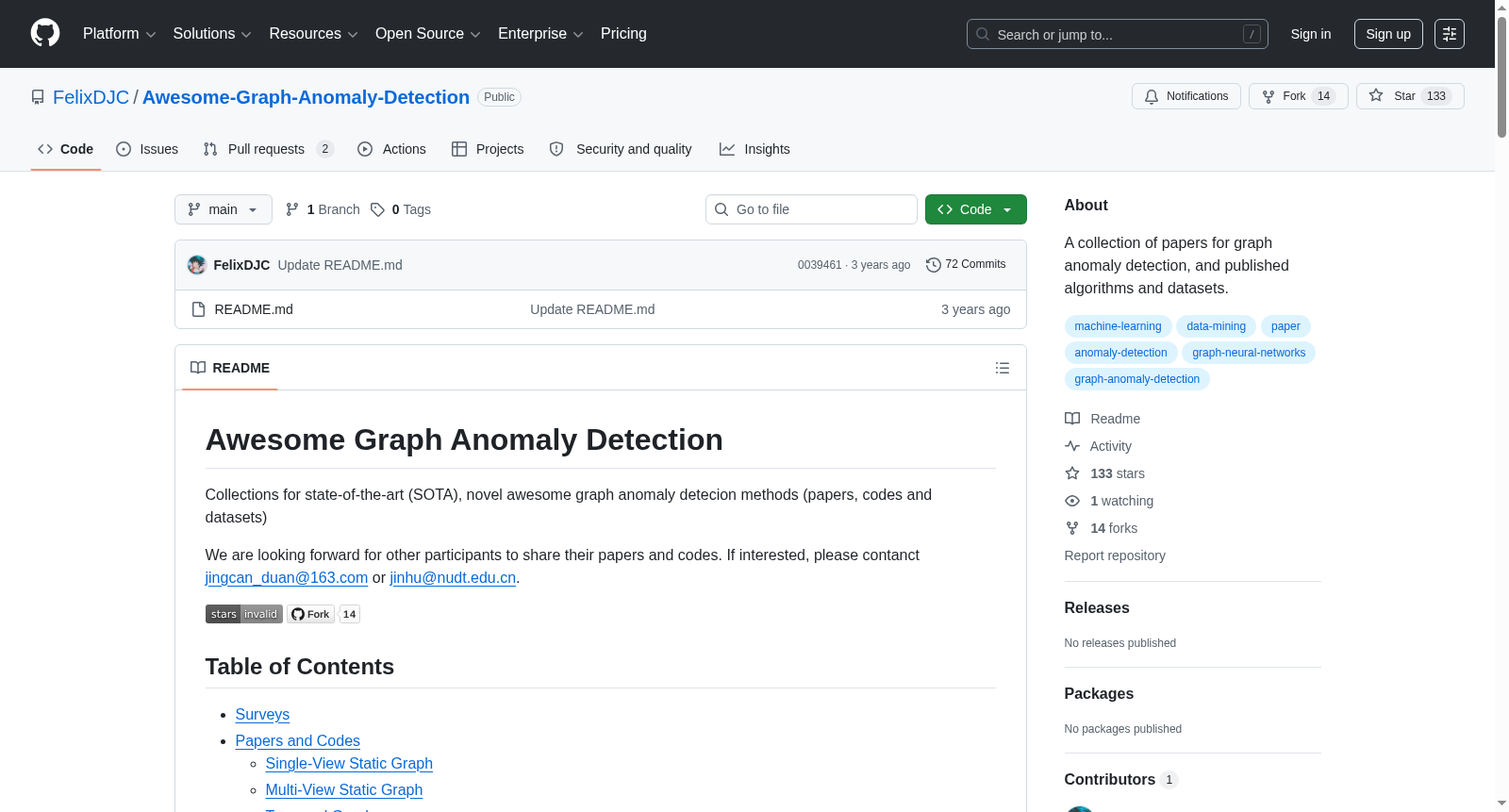Click the repository icon beside FelixDJC
Image resolution: width=1509 pixels, height=812 pixels.
click(38, 97)
